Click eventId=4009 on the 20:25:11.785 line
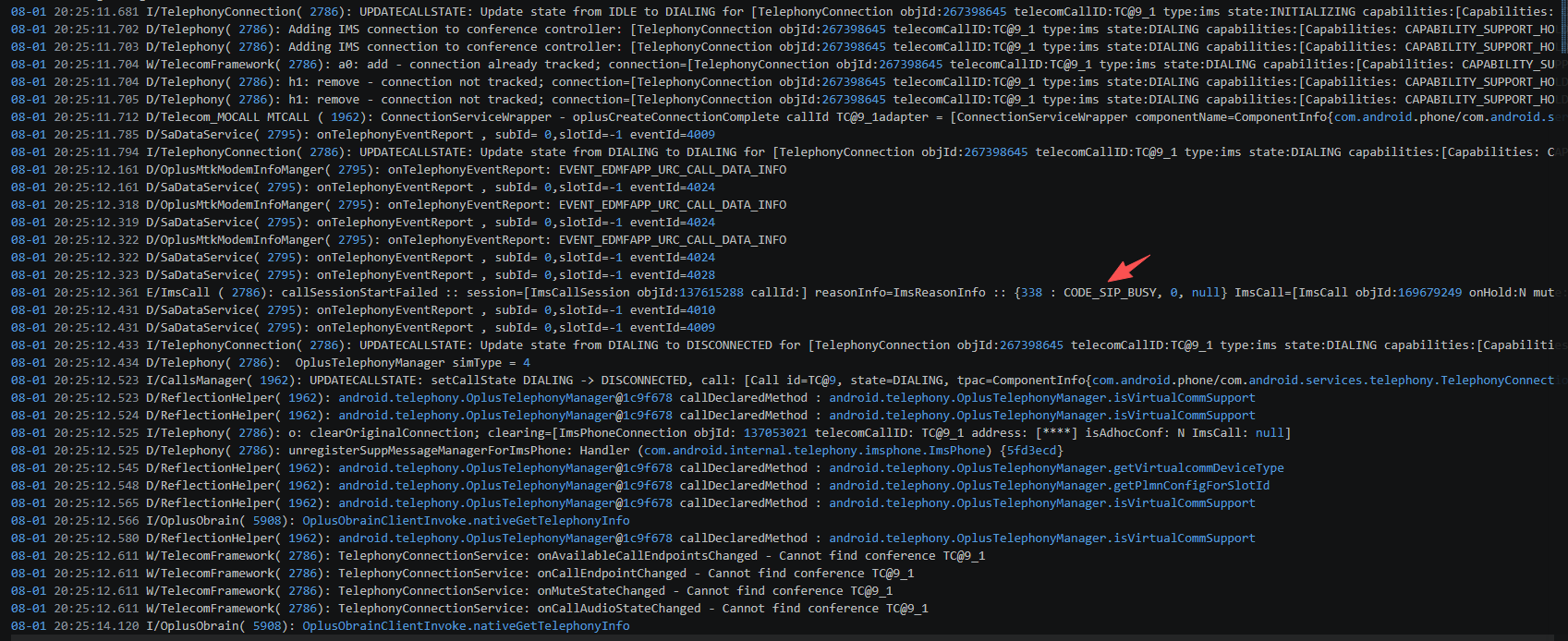 (x=672, y=135)
